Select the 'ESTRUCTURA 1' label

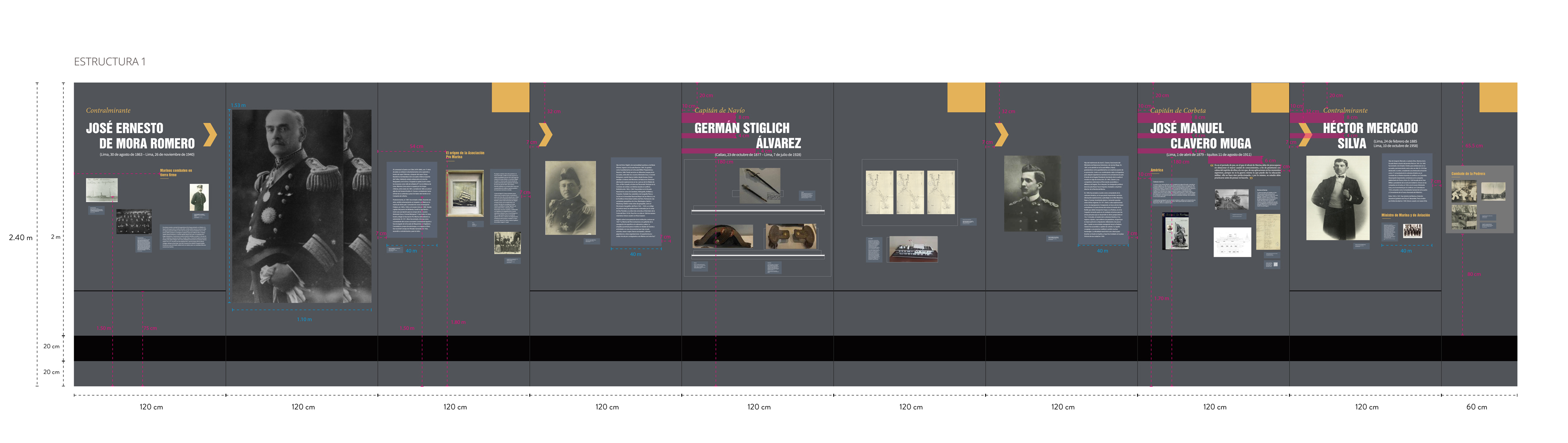pos(109,62)
